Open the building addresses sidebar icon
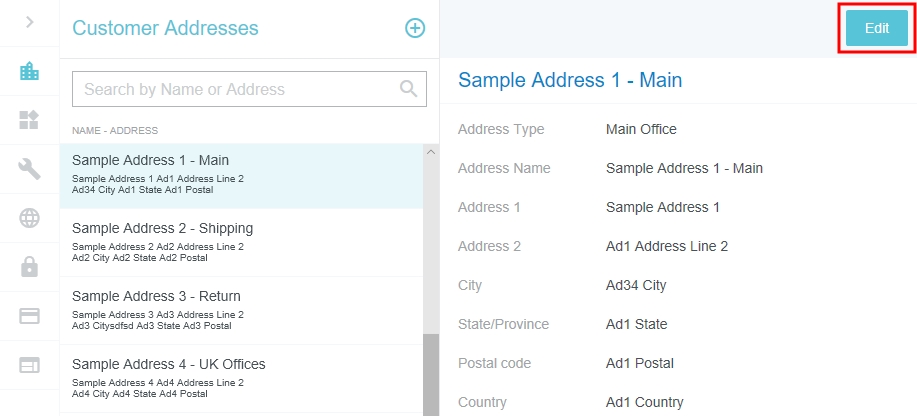 [x=29, y=71]
